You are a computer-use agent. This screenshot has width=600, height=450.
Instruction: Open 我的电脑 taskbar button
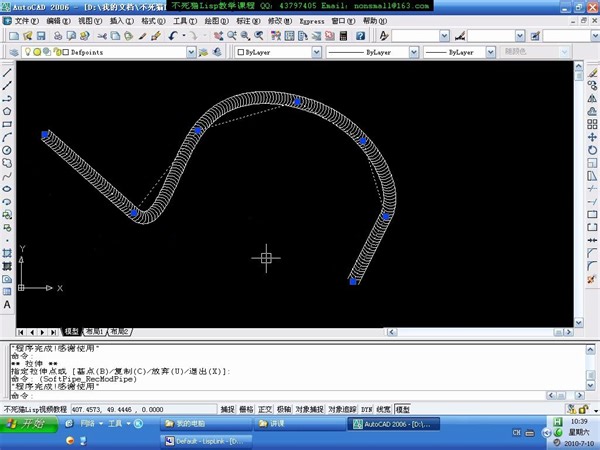pyautogui.click(x=205, y=424)
